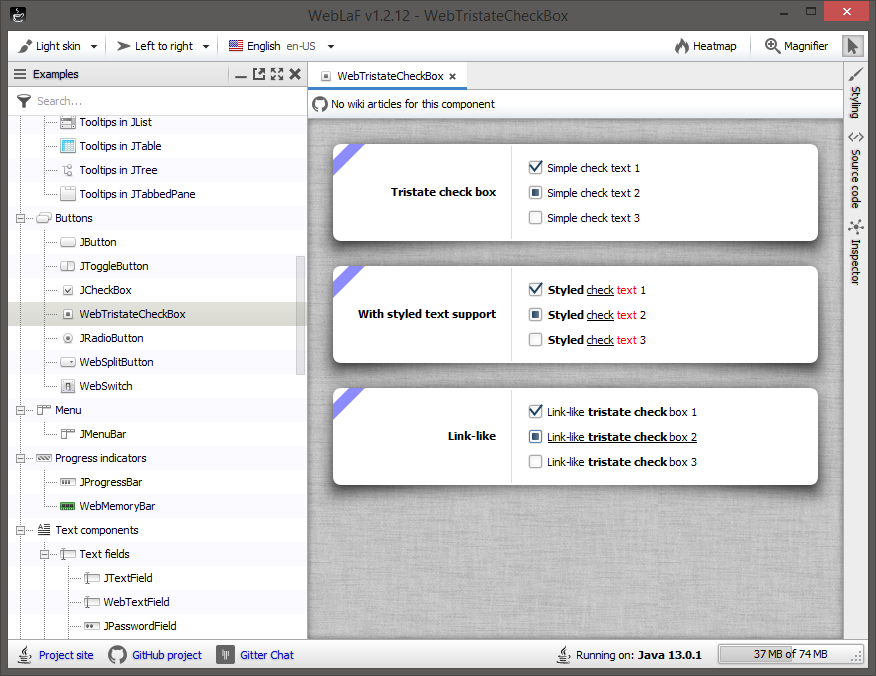
Task: Collapse the Progress indicators tree node
Action: tap(20, 459)
